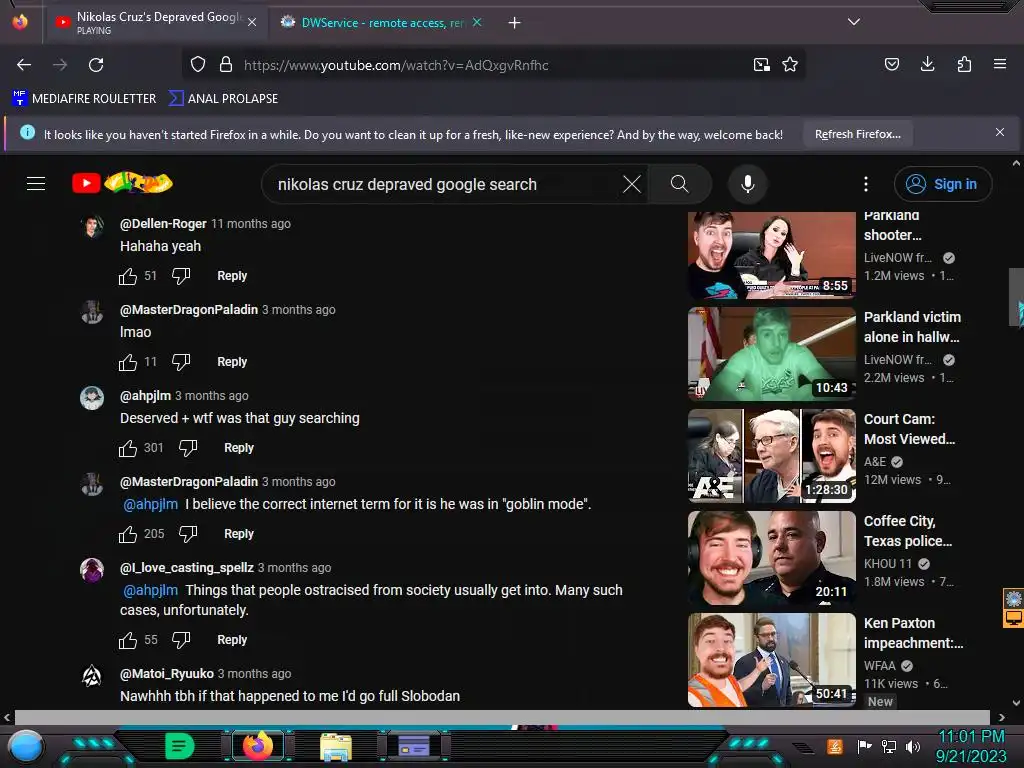
Task: Open the network tray icon
Action: click(x=889, y=746)
